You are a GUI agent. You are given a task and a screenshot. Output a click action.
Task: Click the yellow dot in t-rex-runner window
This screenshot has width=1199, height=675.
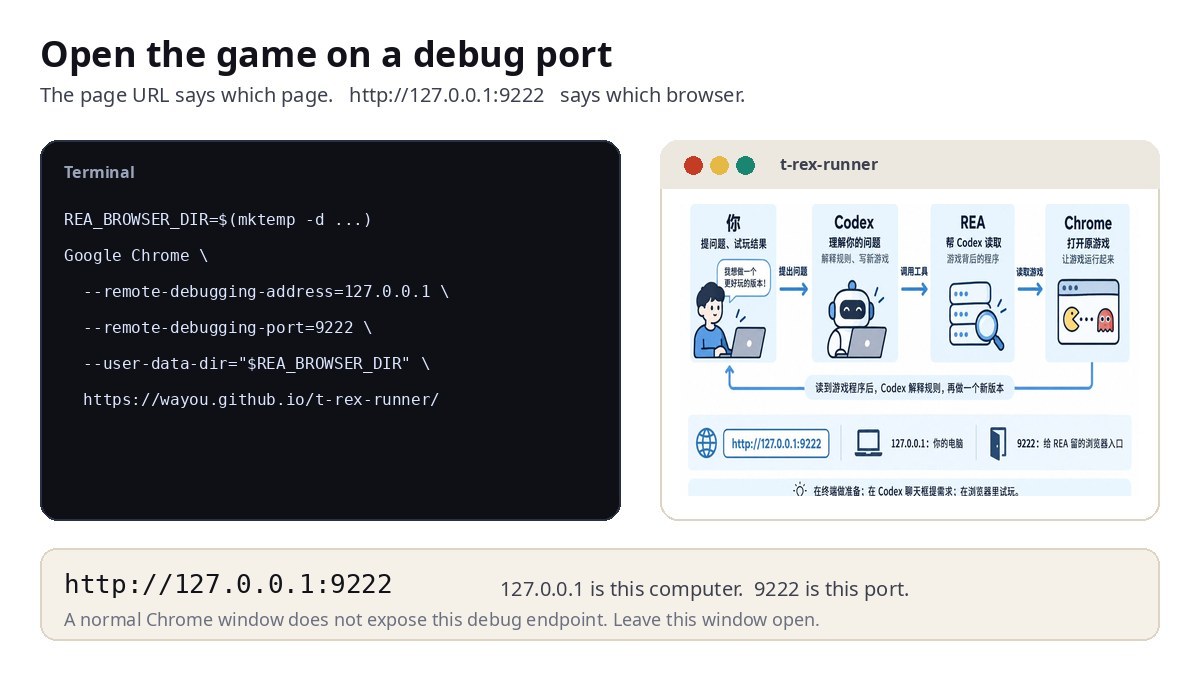720,165
